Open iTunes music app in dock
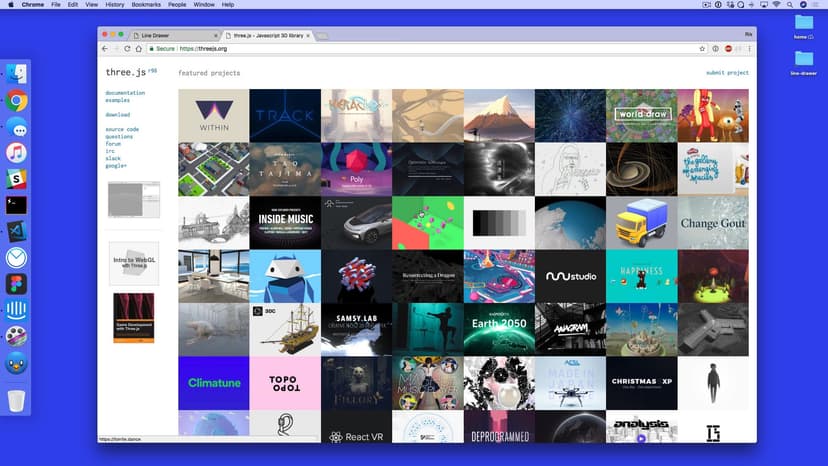The width and height of the screenshot is (828, 466). tap(16, 153)
